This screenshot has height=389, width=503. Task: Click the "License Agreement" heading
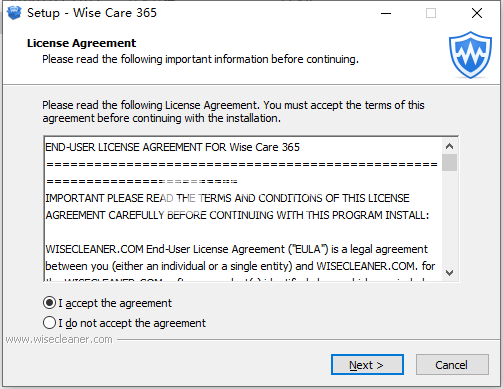point(81,43)
